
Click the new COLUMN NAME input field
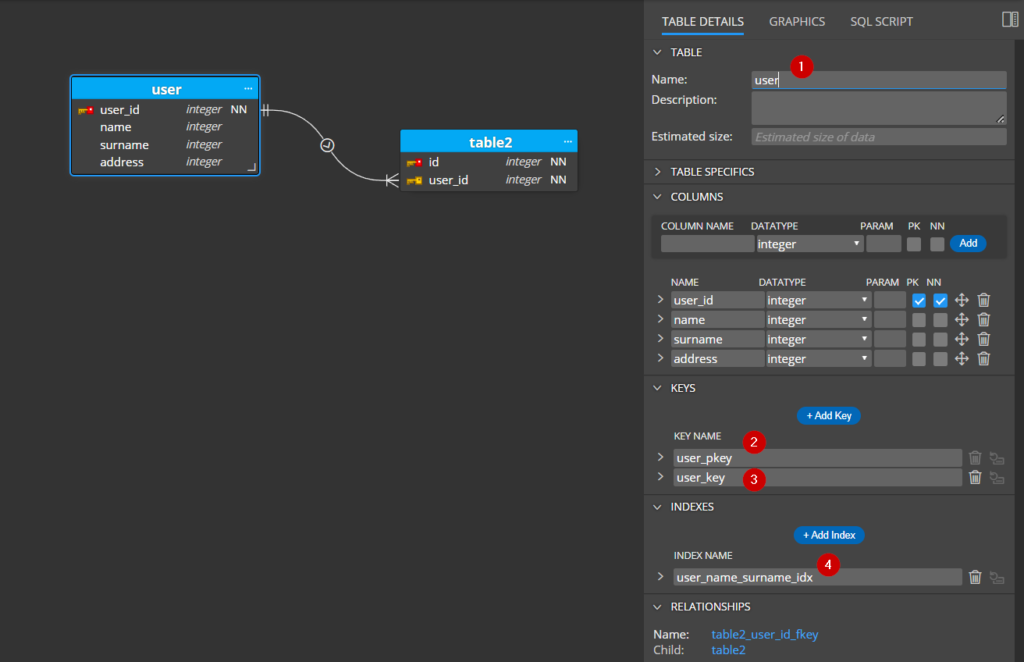tap(707, 244)
